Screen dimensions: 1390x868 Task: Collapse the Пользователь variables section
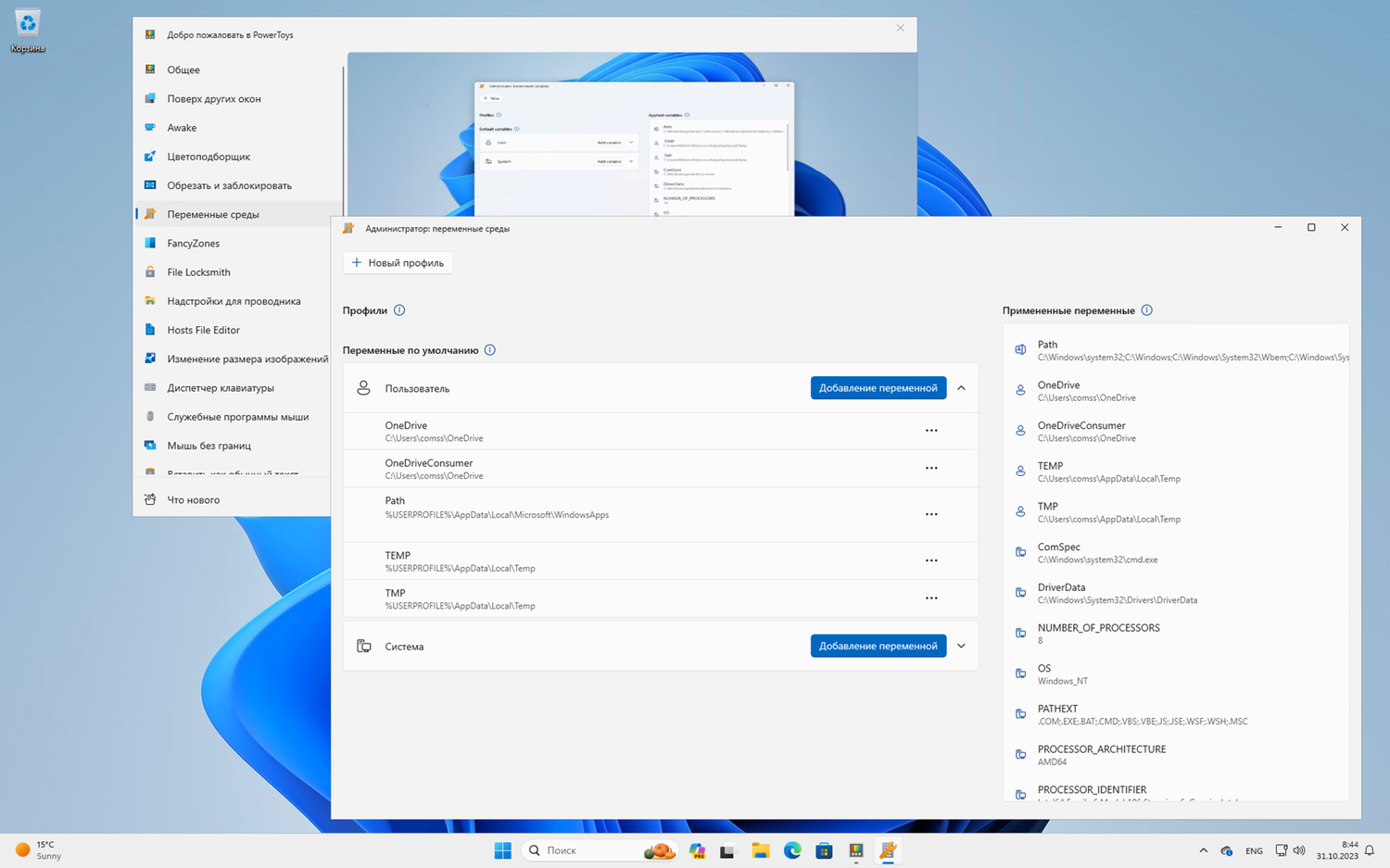(x=961, y=388)
